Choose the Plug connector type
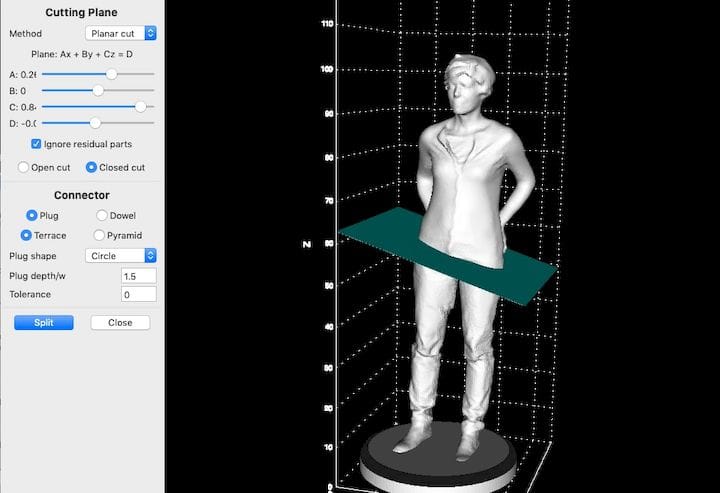Screen dimensions: 720x493 [32, 215]
